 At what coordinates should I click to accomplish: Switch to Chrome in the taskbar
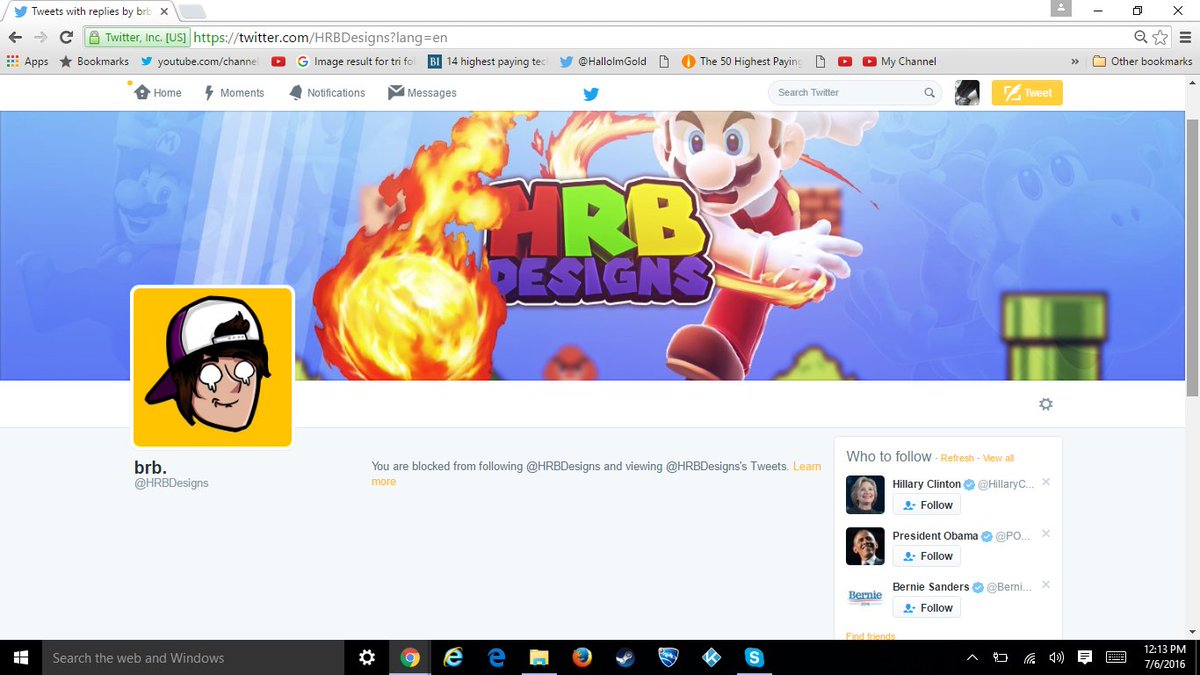409,657
